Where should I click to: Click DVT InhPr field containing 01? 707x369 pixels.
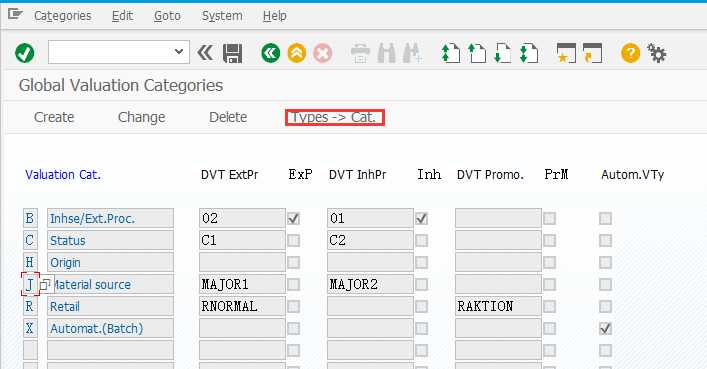tap(370, 218)
